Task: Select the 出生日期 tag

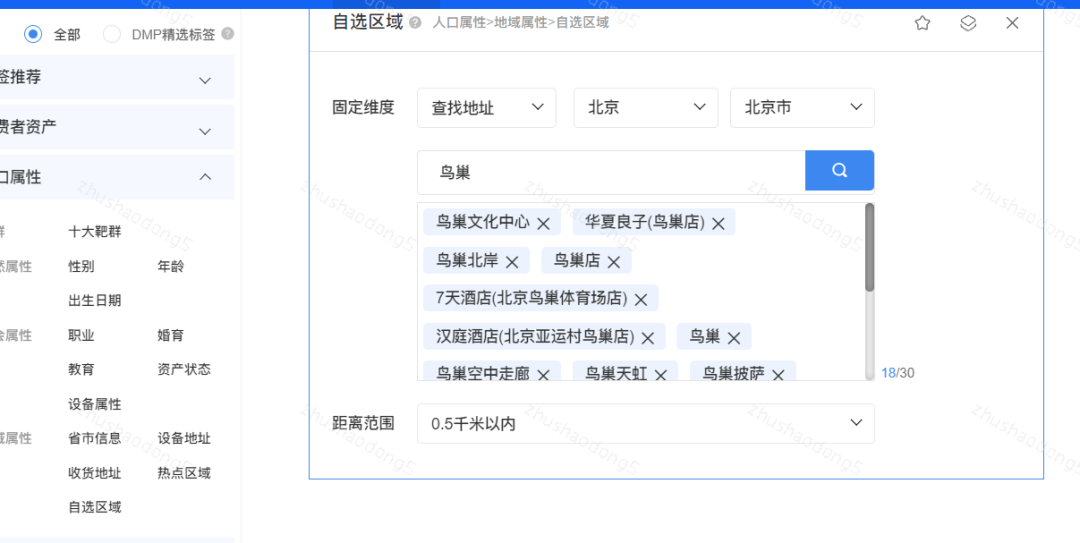Action: click(x=94, y=300)
